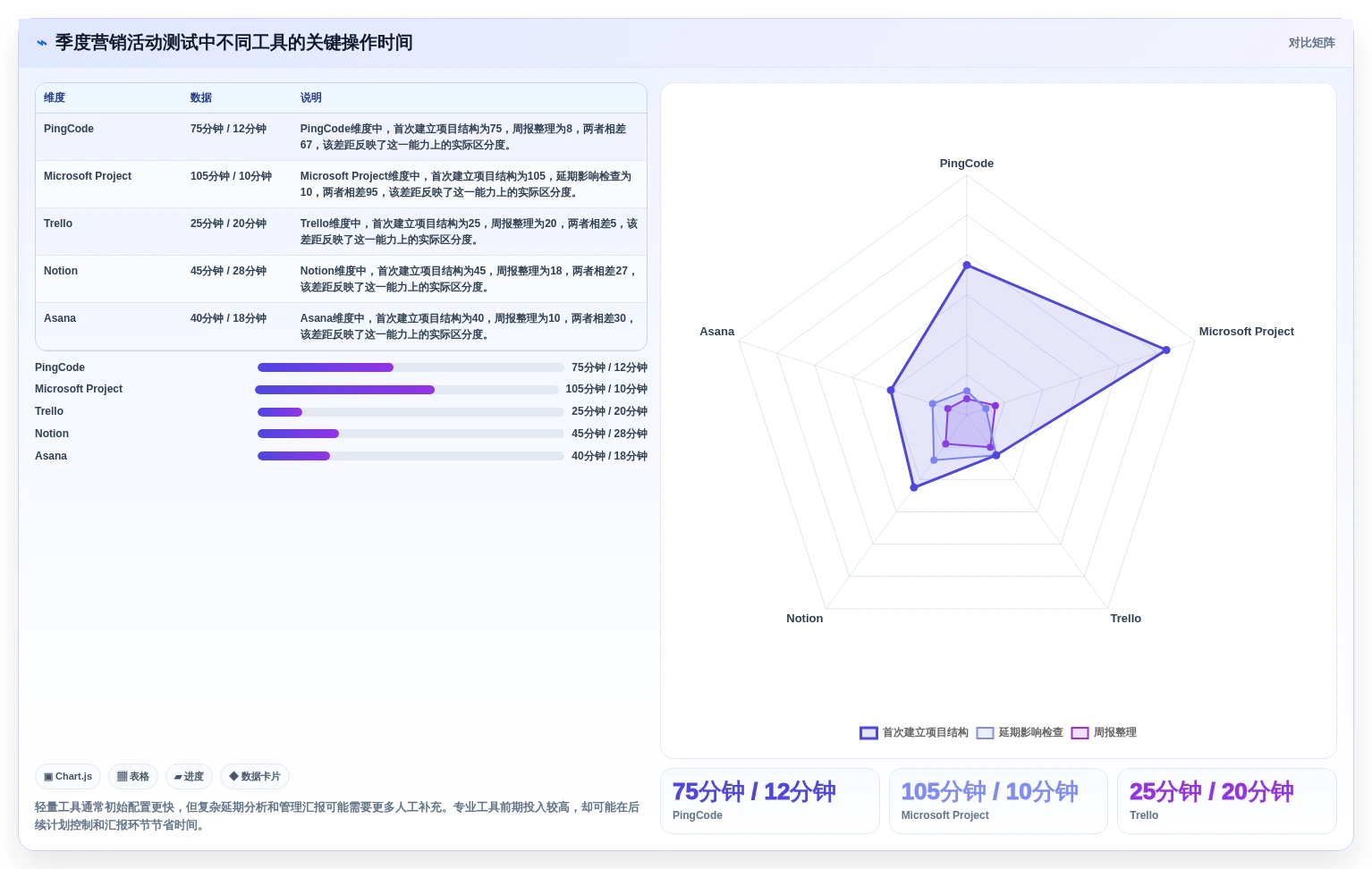The image size is (1372, 869).
Task: Open the Microsoft Project 105分钟 / 10分钟 data card
Action: click(x=998, y=801)
